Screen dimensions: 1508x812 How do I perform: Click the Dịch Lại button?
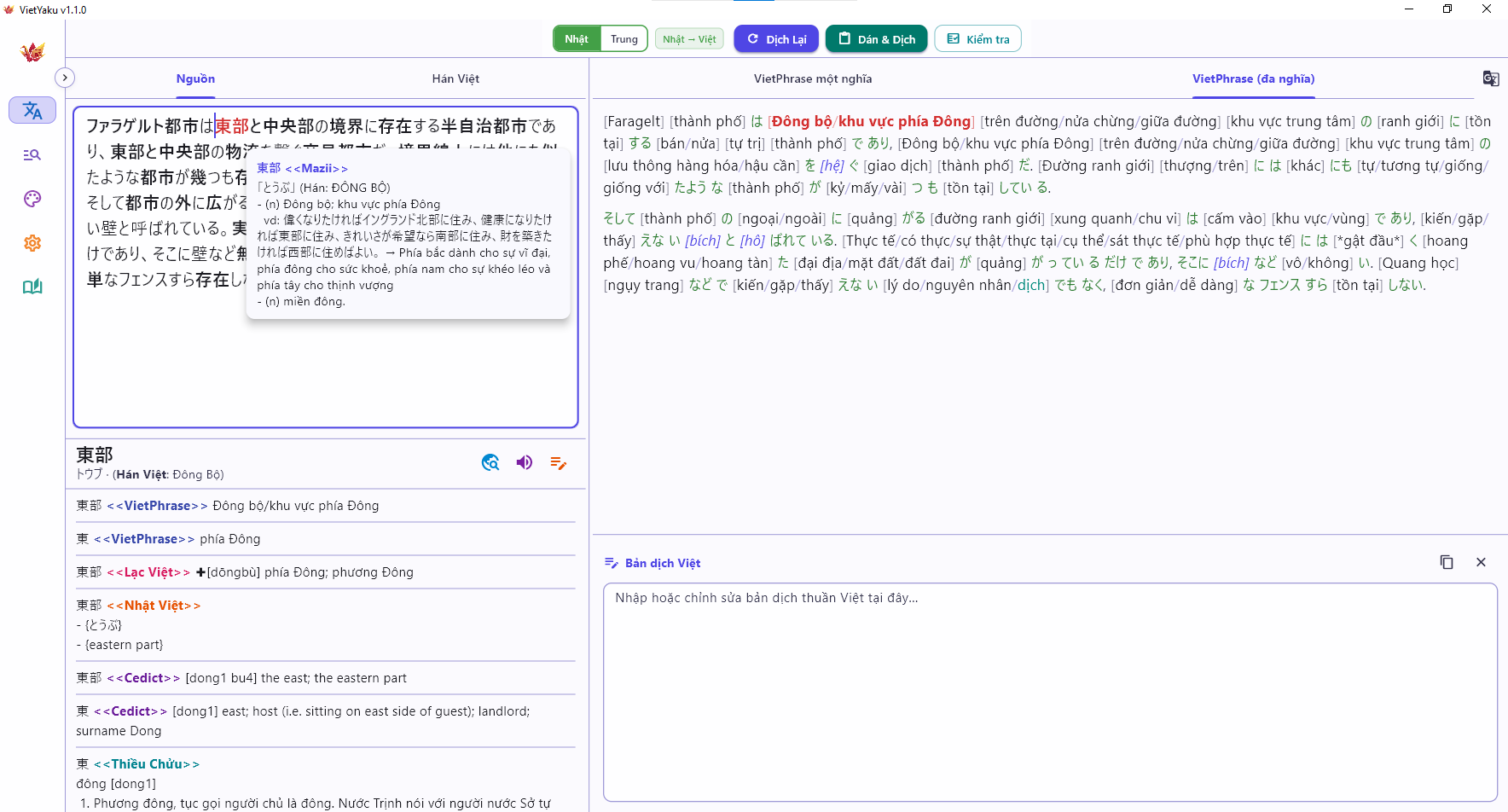click(x=776, y=39)
